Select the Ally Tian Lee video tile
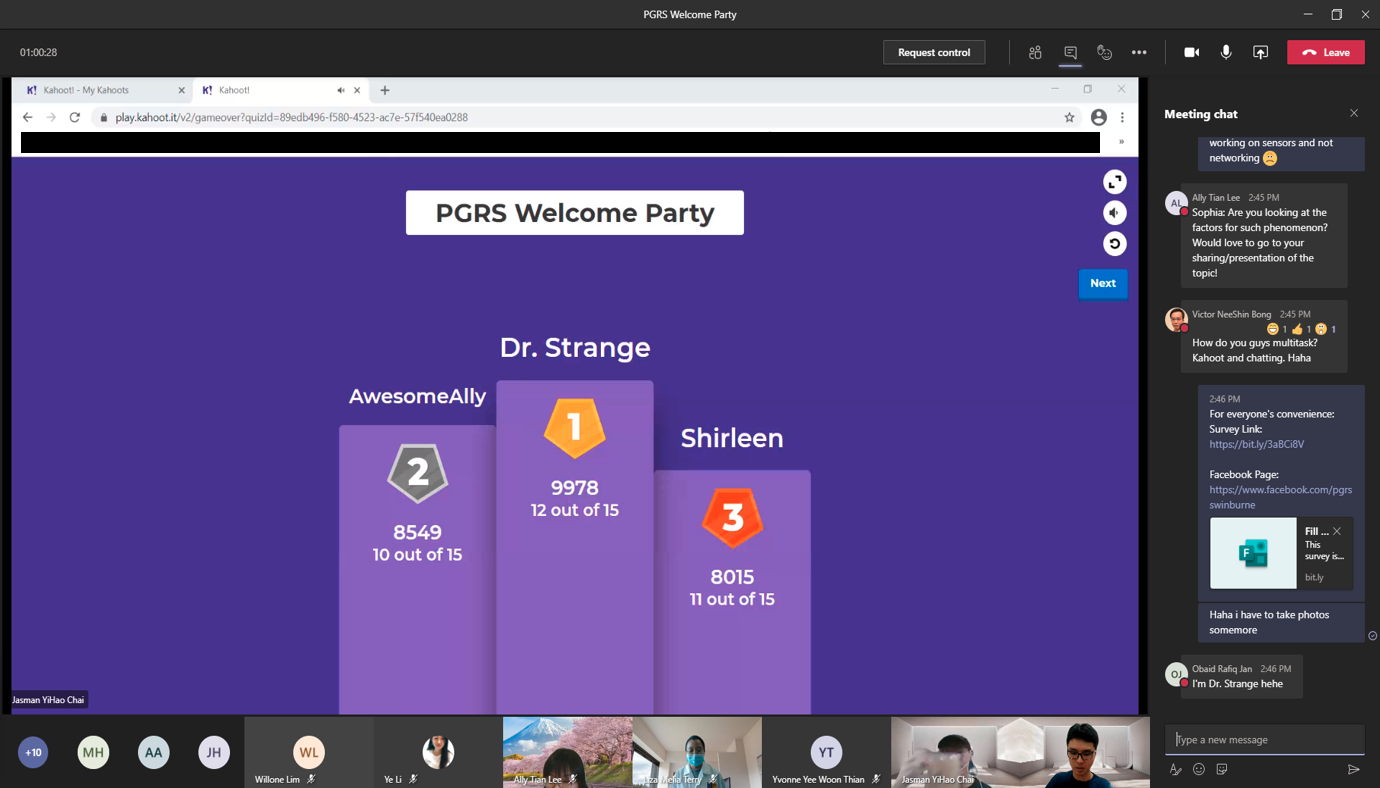The width and height of the screenshot is (1380, 788). tap(567, 752)
